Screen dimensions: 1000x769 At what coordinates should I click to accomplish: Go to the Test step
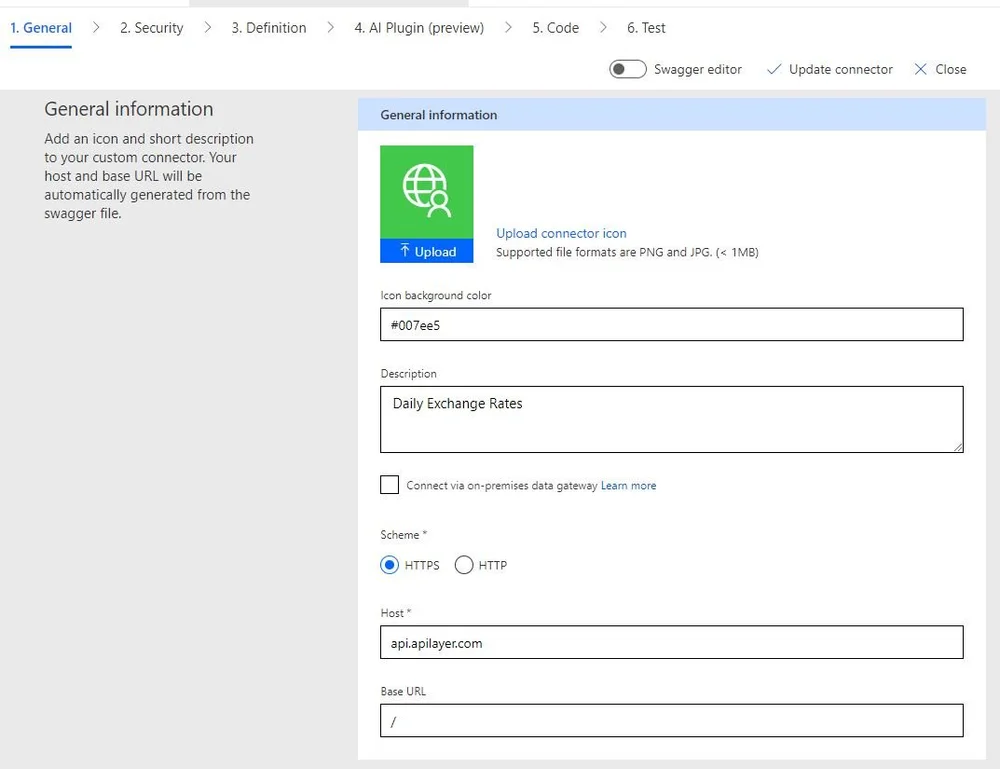[x=646, y=28]
